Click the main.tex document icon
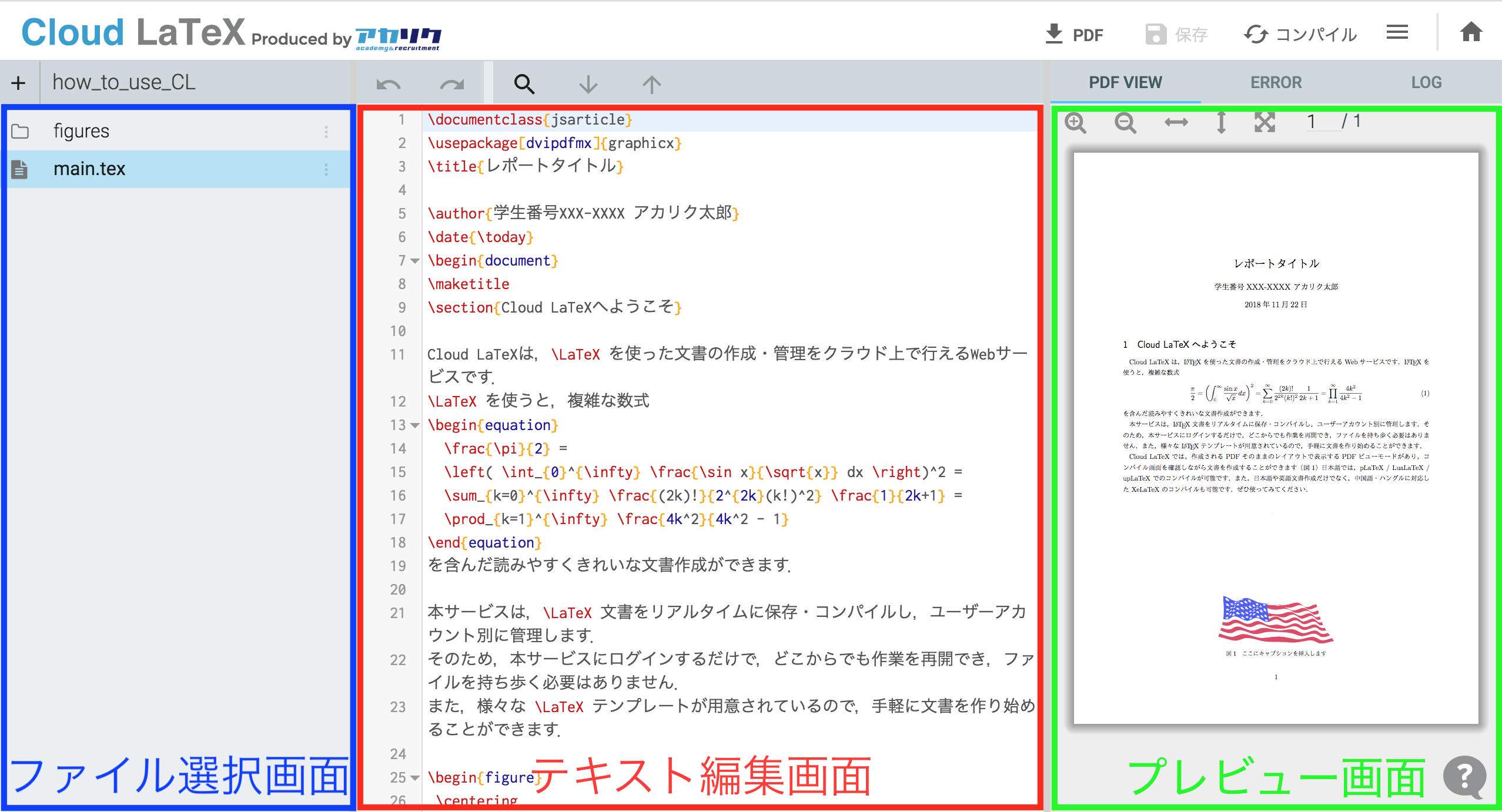This screenshot has width=1502, height=812. (x=19, y=169)
